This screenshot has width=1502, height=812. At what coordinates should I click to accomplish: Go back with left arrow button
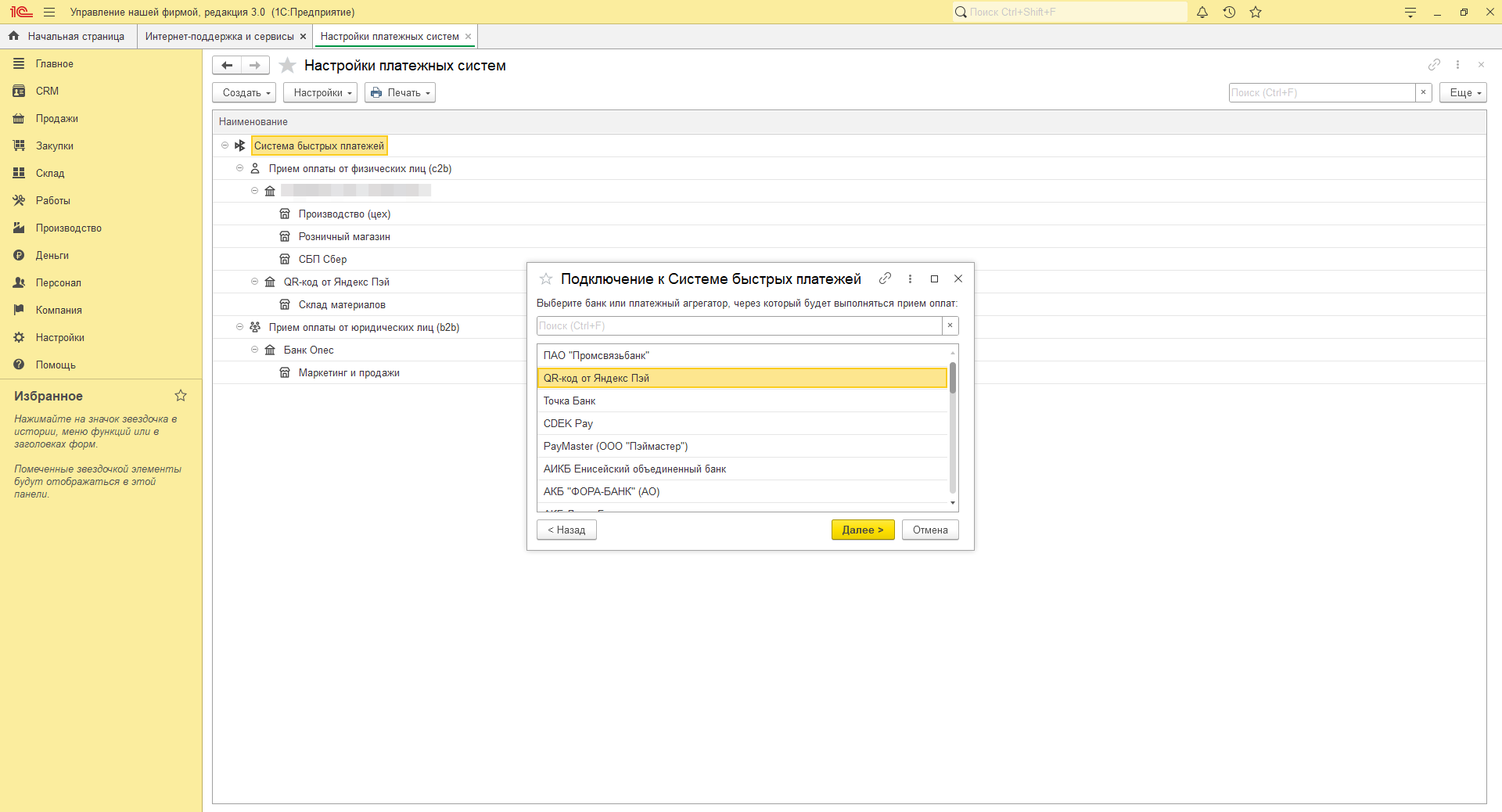(227, 66)
